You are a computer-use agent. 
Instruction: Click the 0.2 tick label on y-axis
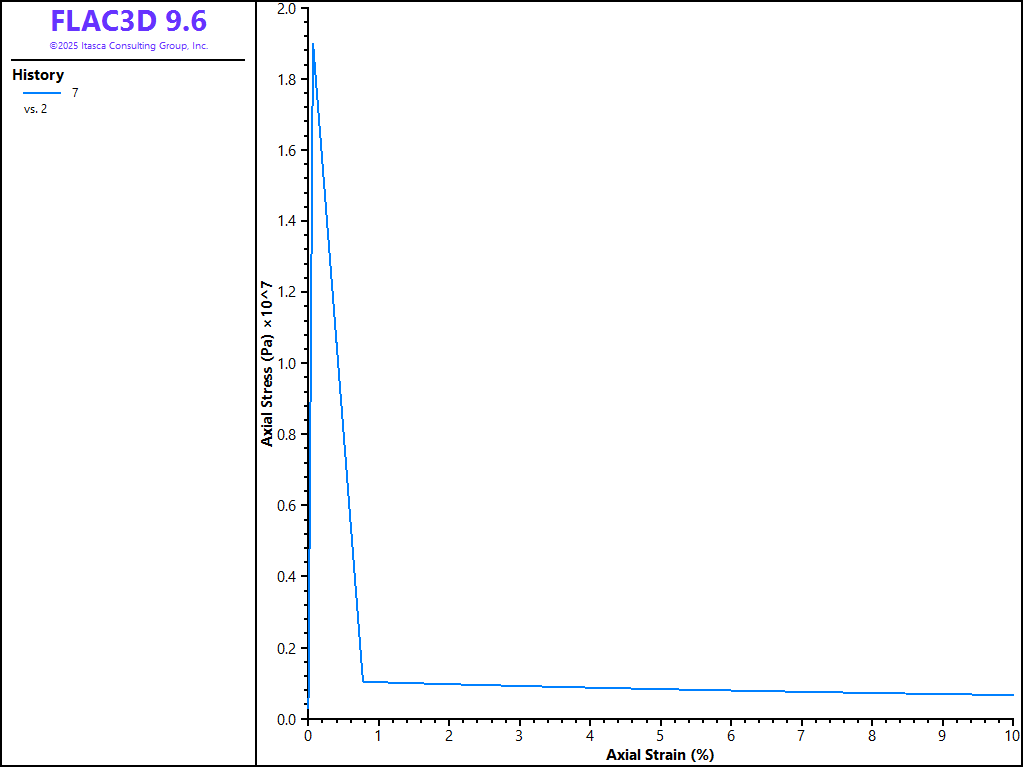coord(286,648)
